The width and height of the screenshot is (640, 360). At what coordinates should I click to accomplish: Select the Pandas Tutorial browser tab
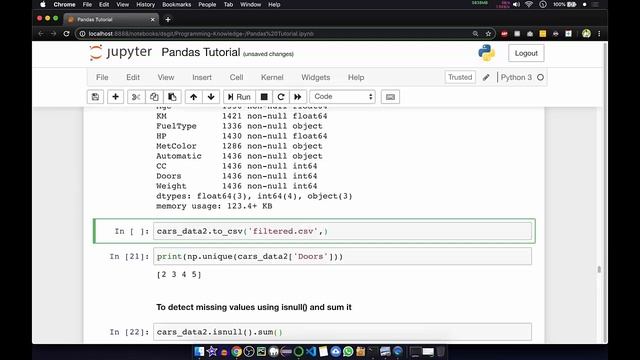[110, 19]
